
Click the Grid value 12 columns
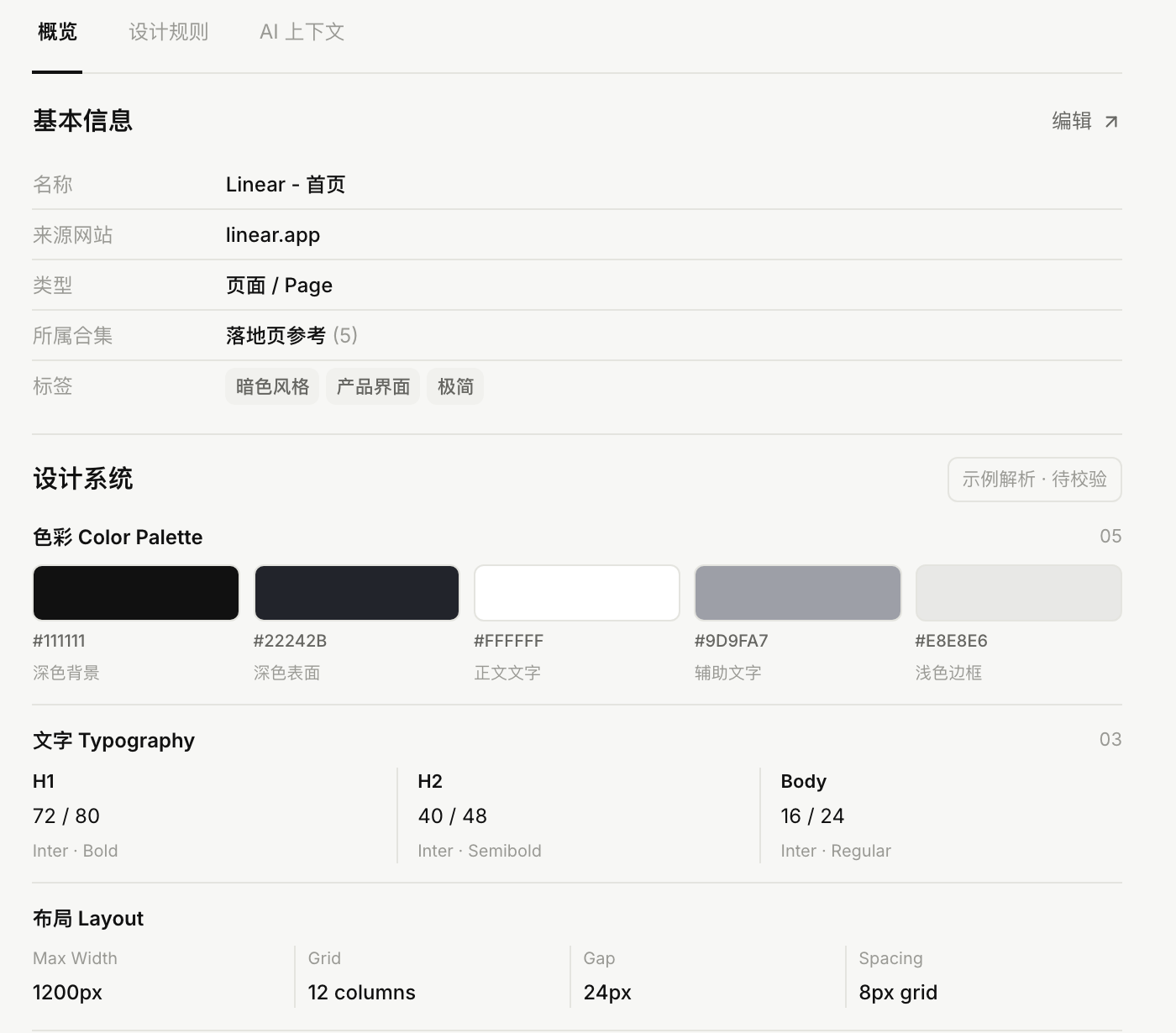coord(361,993)
